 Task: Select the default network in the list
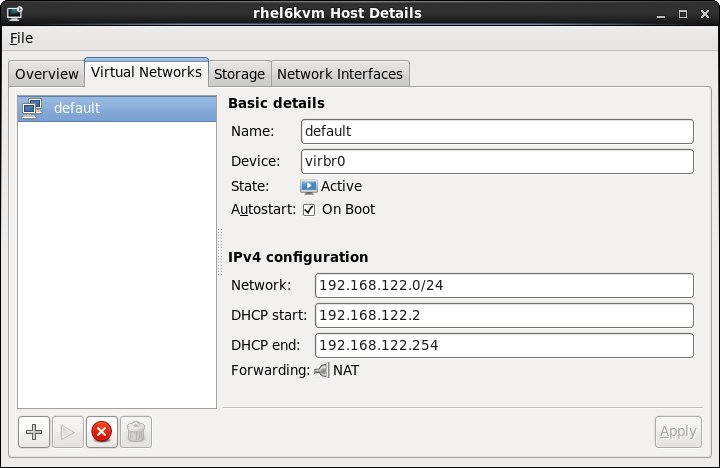[117, 108]
